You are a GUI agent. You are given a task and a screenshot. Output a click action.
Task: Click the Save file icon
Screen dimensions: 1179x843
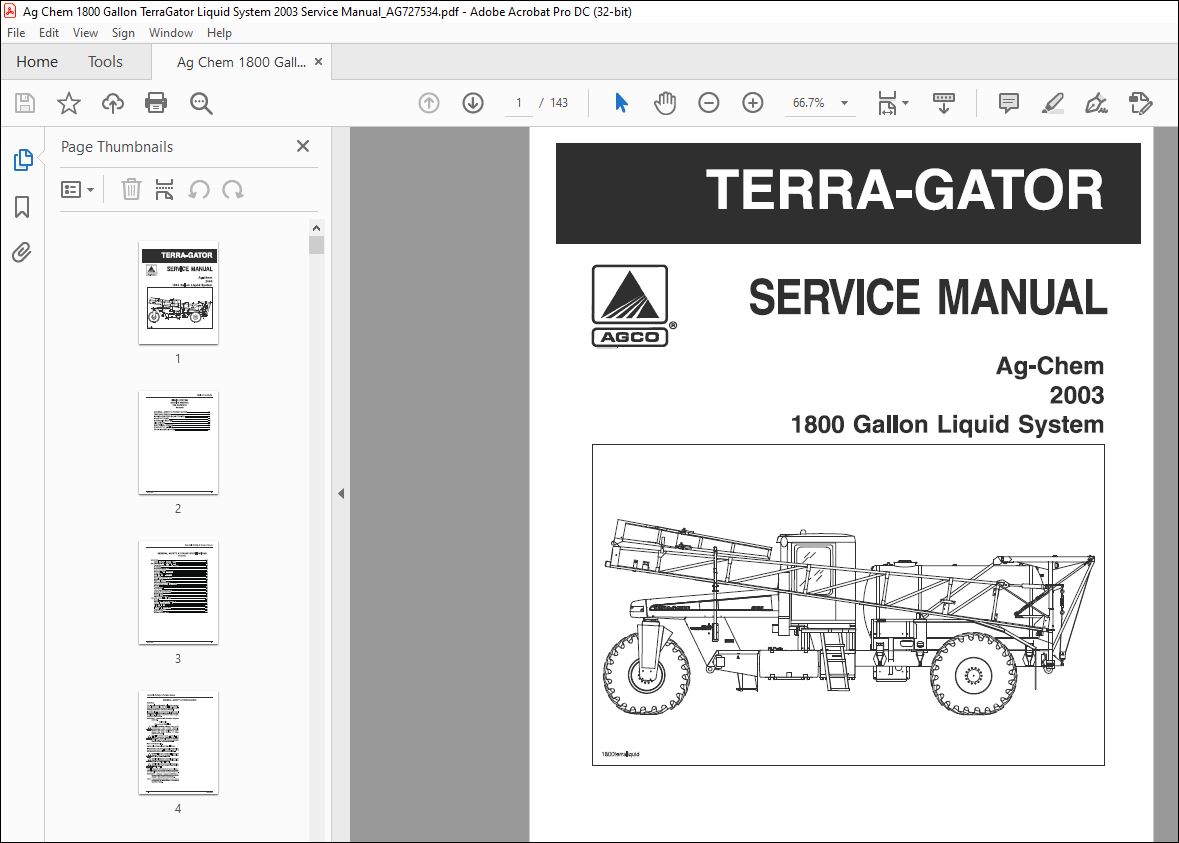pos(25,103)
